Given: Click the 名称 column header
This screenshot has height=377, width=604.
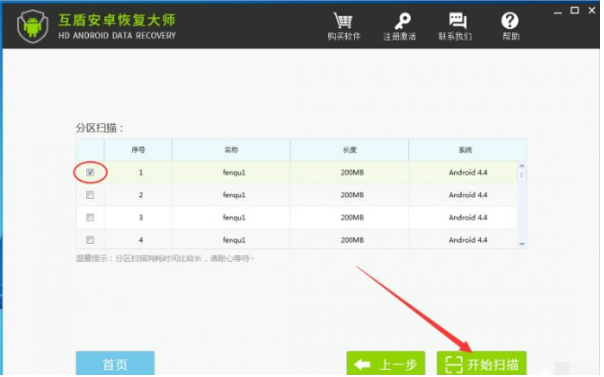Looking at the screenshot, I should (x=231, y=150).
